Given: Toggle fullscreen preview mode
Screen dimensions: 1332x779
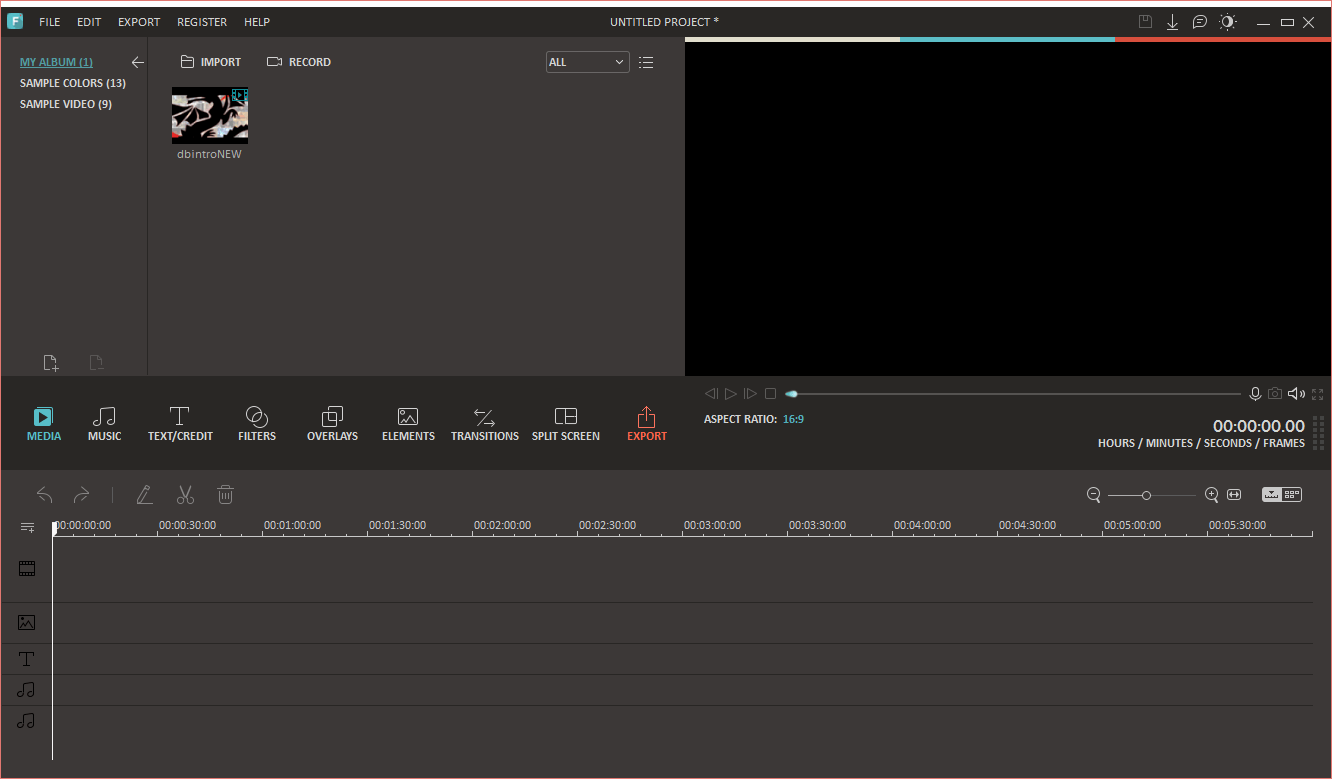Looking at the screenshot, I should click(x=1317, y=394).
